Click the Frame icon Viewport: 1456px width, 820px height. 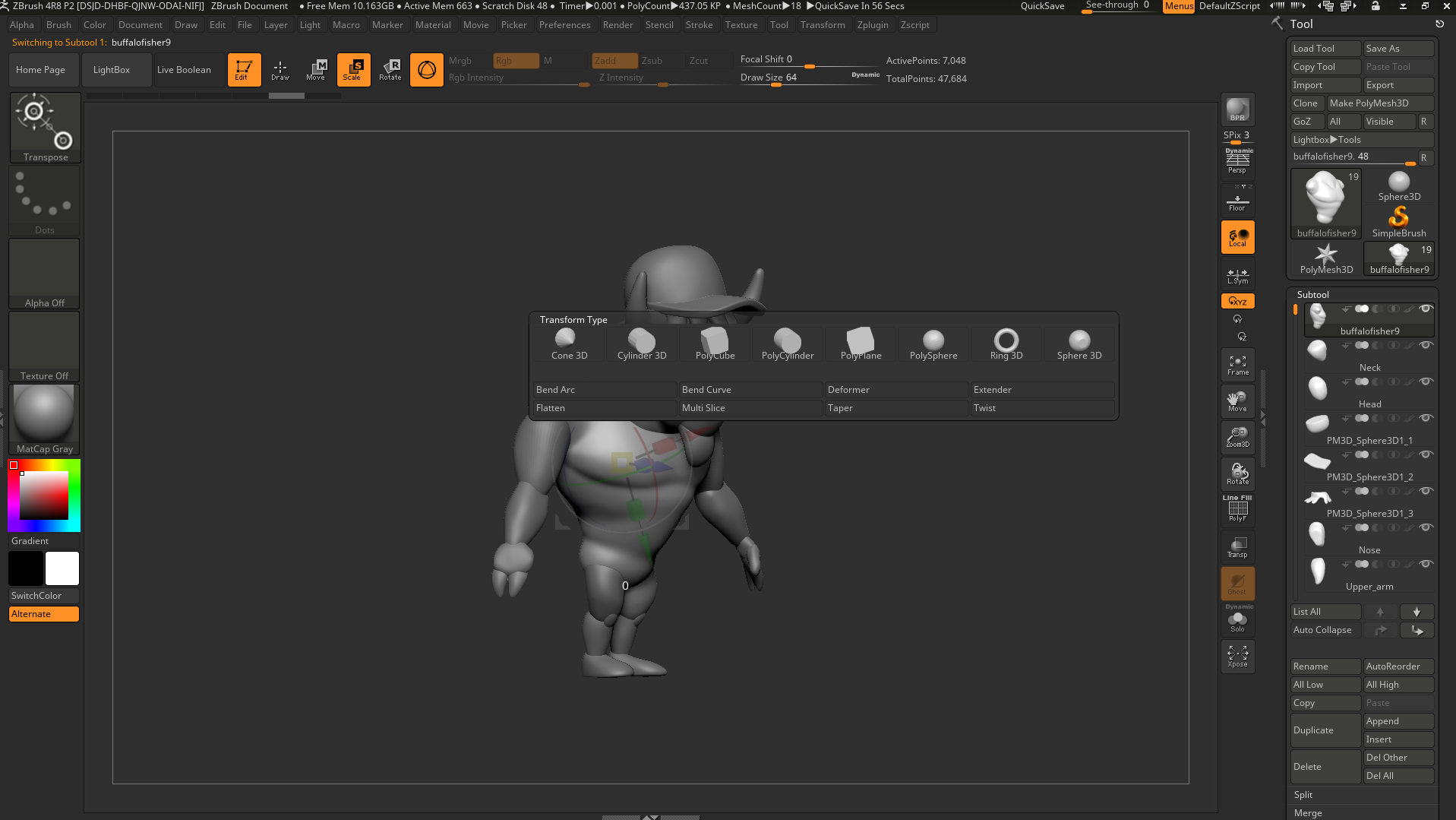pos(1237,365)
